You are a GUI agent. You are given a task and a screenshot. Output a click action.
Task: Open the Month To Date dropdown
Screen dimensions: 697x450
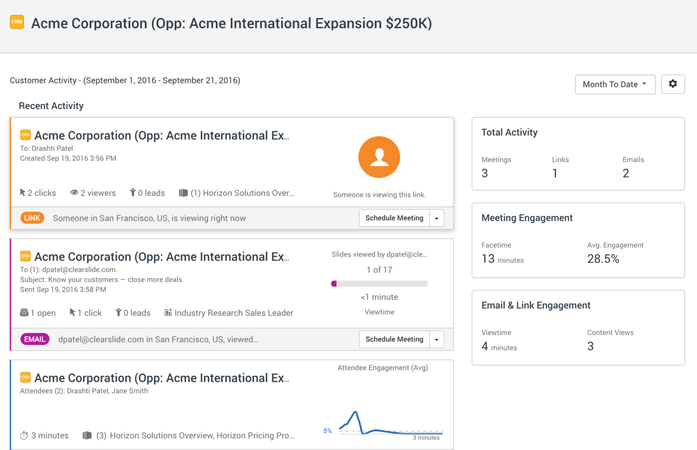point(615,84)
